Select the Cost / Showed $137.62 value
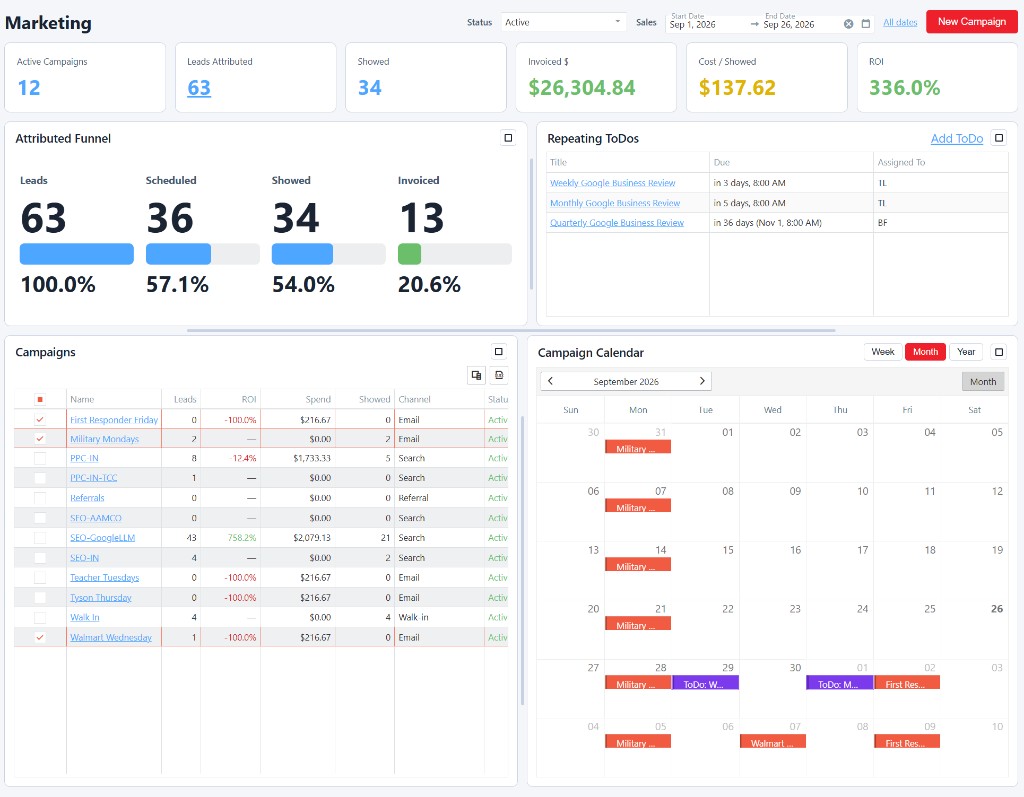The image size is (1024, 797). (x=737, y=88)
